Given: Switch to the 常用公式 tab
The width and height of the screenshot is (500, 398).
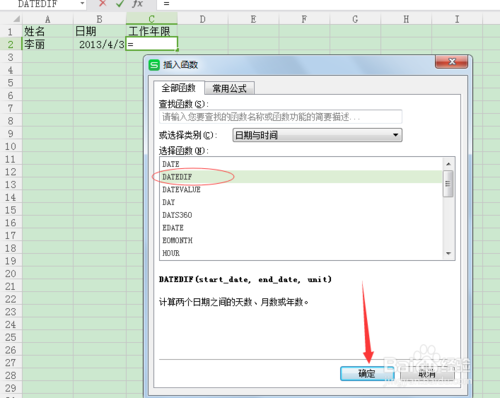Looking at the screenshot, I should (229, 88).
